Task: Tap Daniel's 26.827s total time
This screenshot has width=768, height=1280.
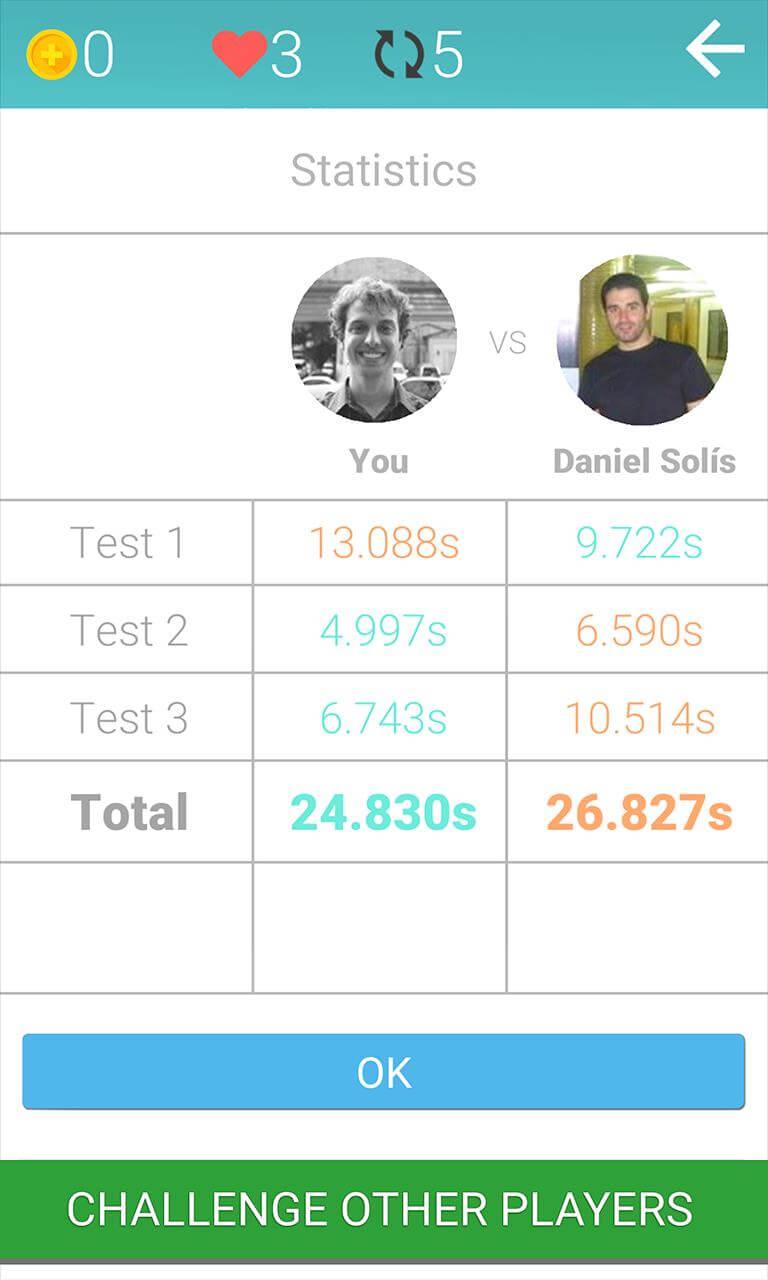Action: point(640,813)
